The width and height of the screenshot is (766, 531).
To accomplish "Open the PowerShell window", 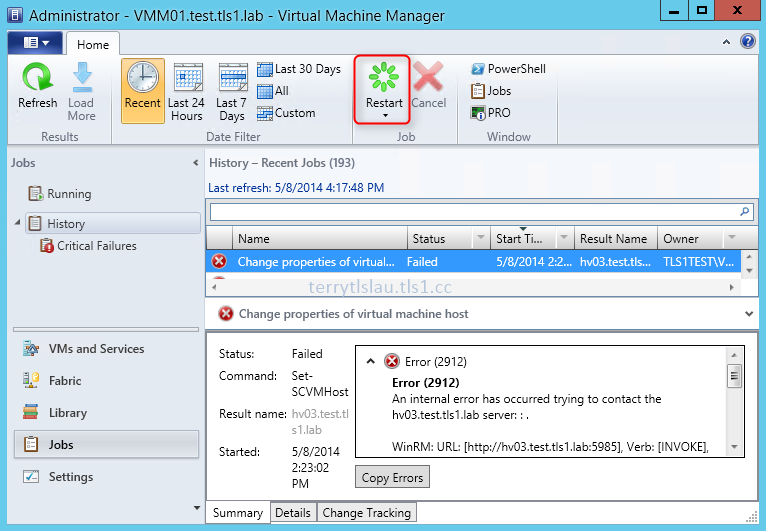I will pos(508,69).
